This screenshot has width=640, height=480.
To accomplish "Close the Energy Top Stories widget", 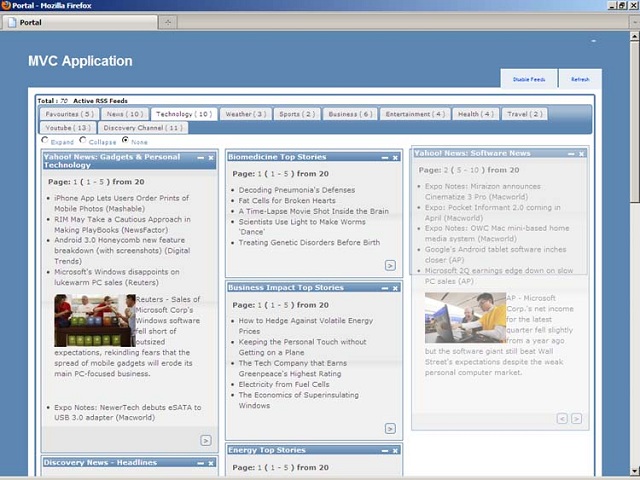I will pyautogui.click(x=395, y=451).
